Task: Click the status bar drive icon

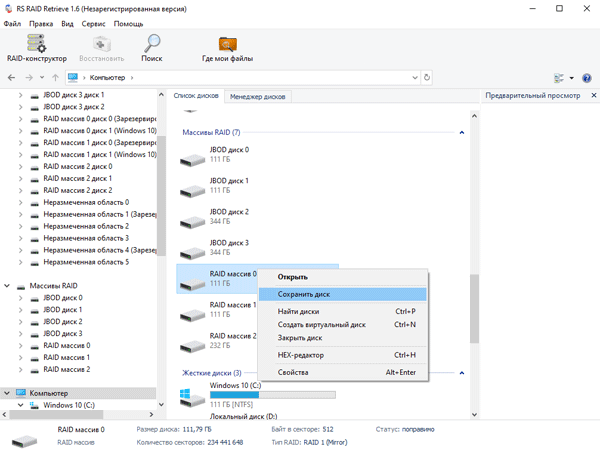Action: tap(24, 442)
